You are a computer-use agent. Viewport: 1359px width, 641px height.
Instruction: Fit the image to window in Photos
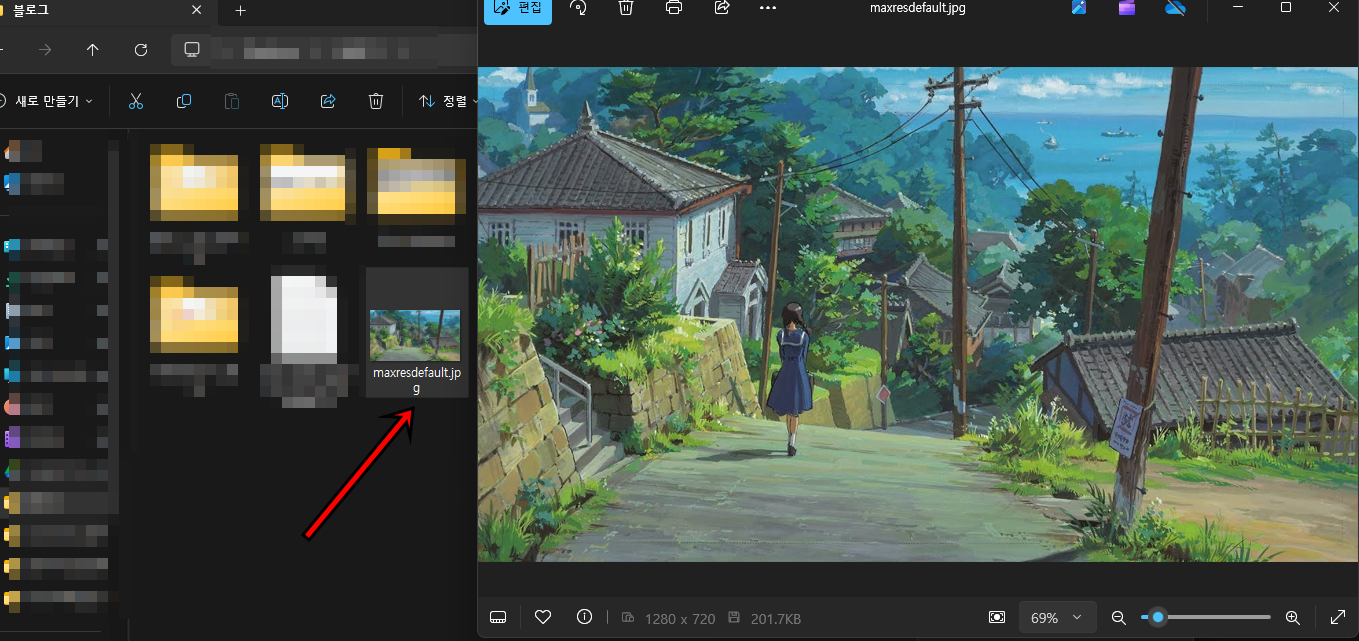click(x=996, y=618)
